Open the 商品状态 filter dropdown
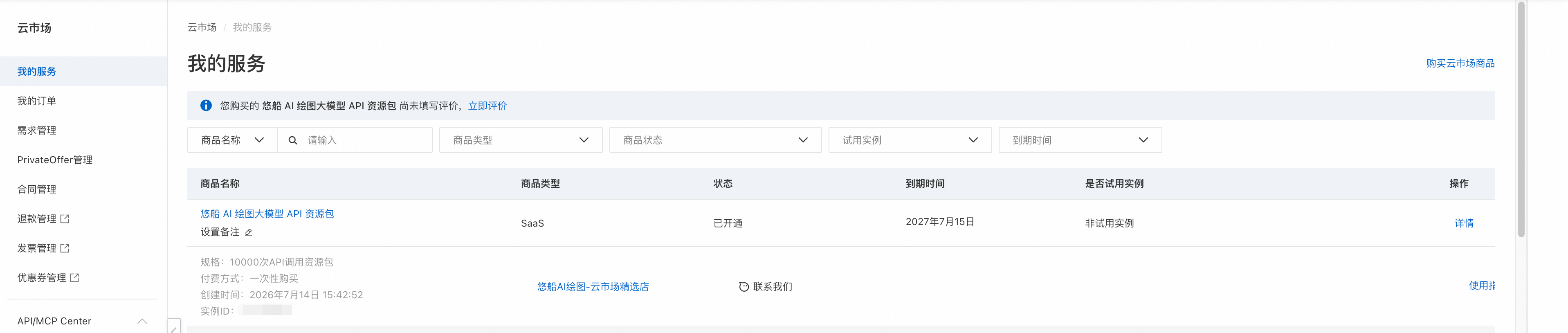This screenshot has width=1568, height=333. tap(715, 140)
